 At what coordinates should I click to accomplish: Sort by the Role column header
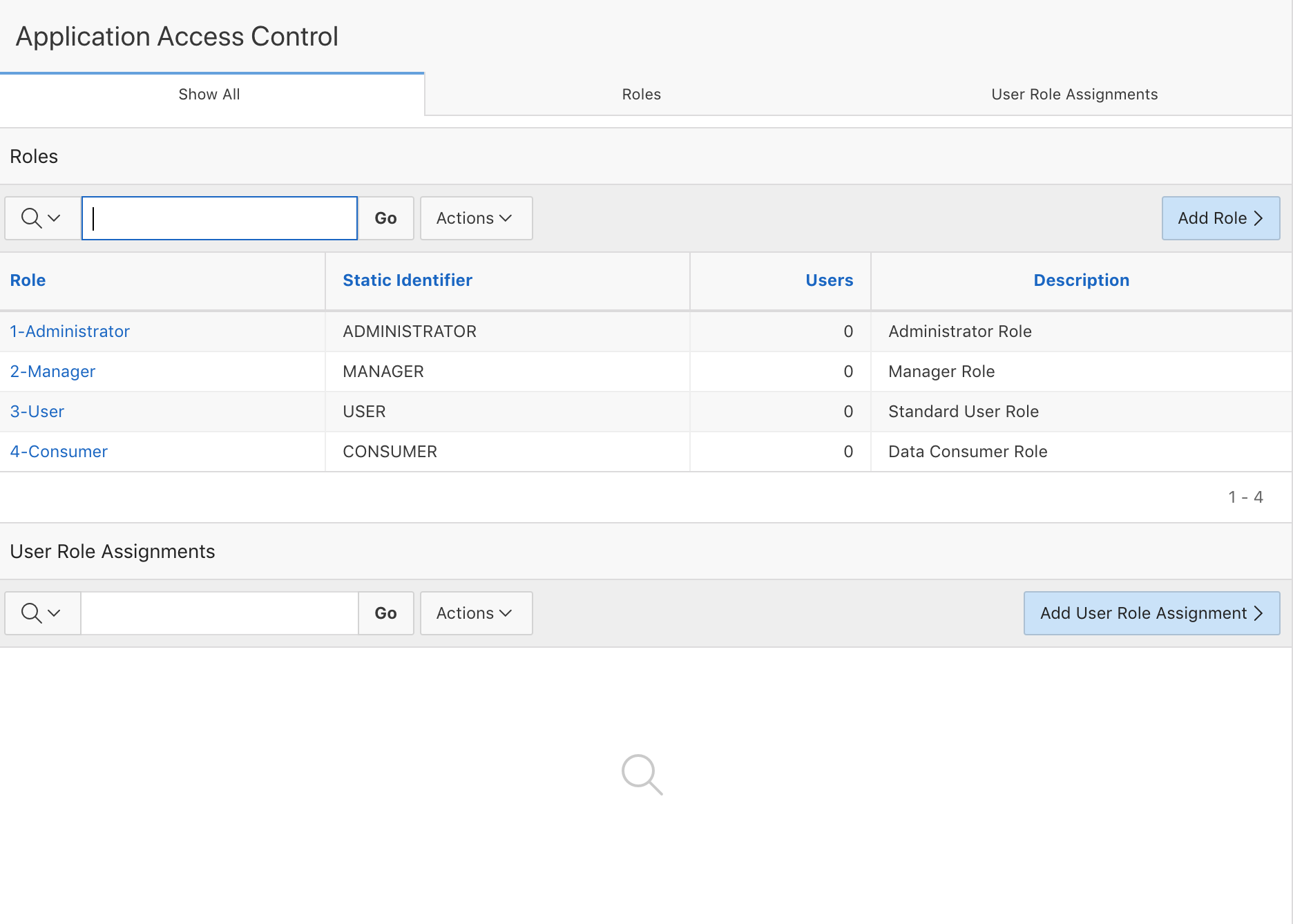click(x=28, y=280)
